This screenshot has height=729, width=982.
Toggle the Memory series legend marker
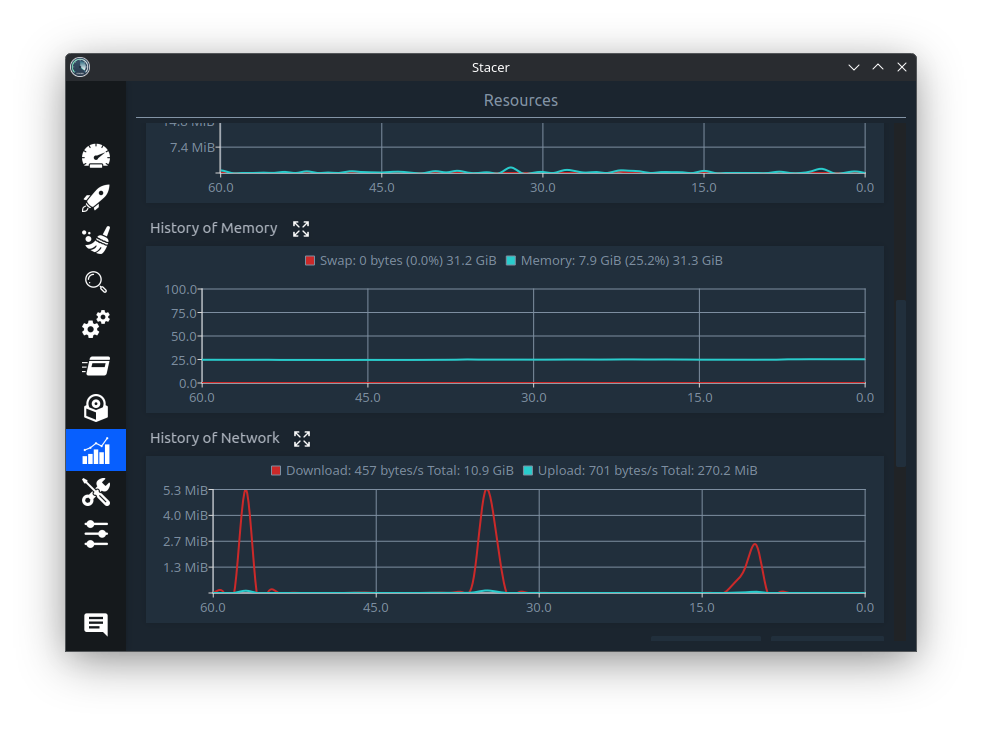511,261
